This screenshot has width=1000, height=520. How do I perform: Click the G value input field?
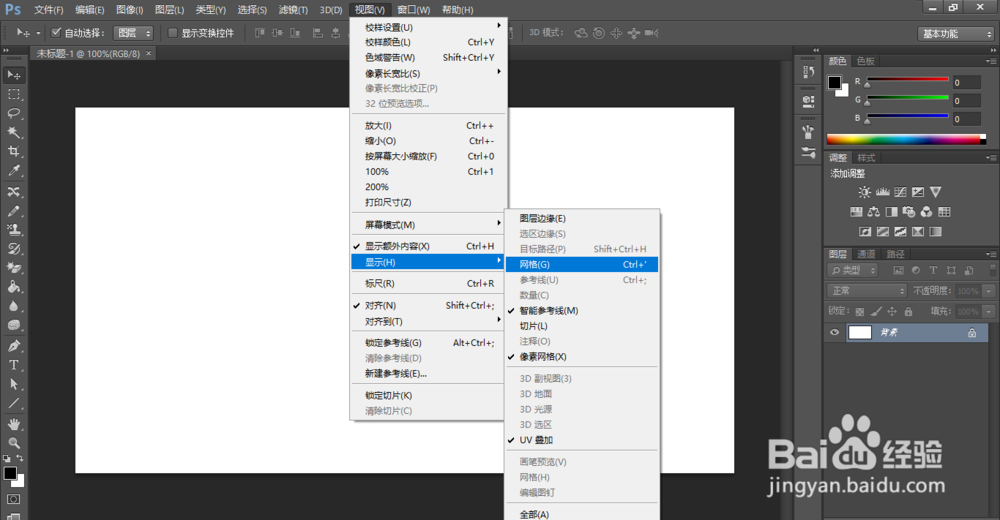[967, 101]
